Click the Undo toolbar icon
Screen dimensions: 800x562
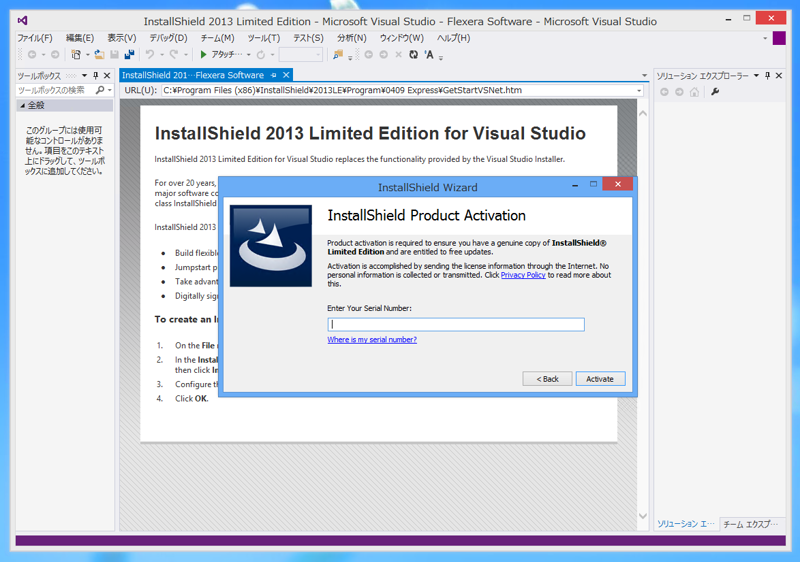149,55
